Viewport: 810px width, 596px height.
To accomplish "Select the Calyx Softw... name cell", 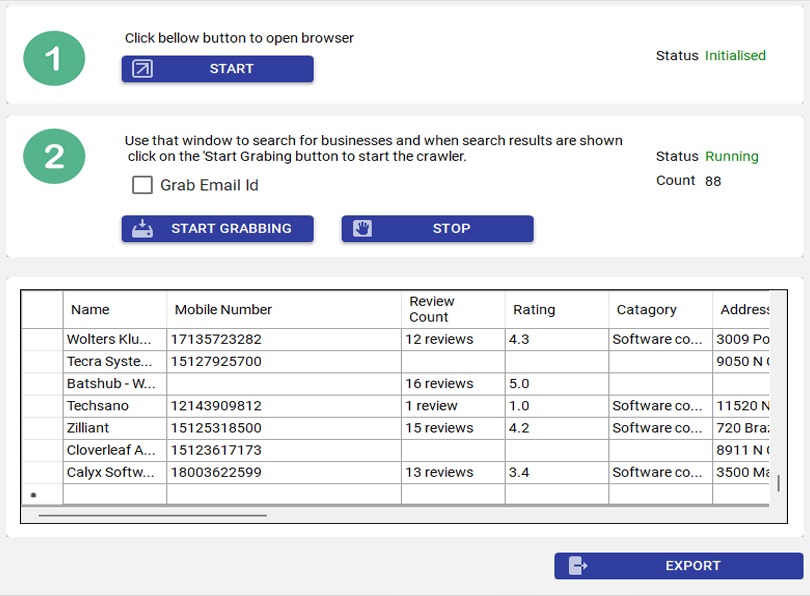I will click(x=115, y=473).
